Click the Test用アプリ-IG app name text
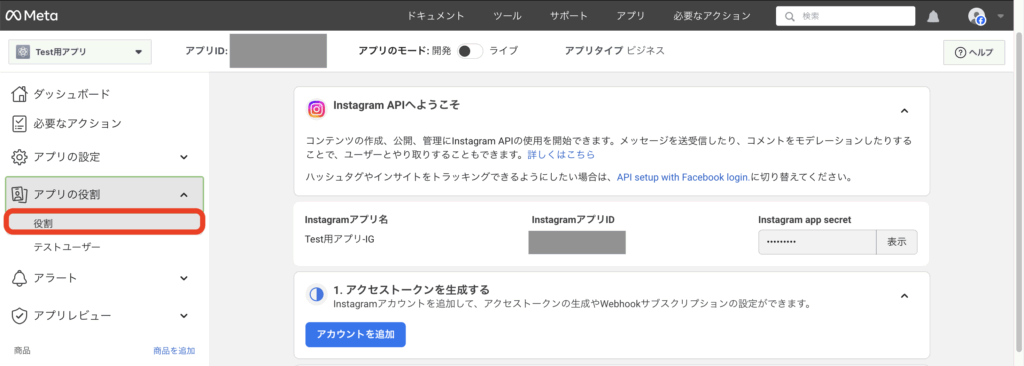 point(340,239)
